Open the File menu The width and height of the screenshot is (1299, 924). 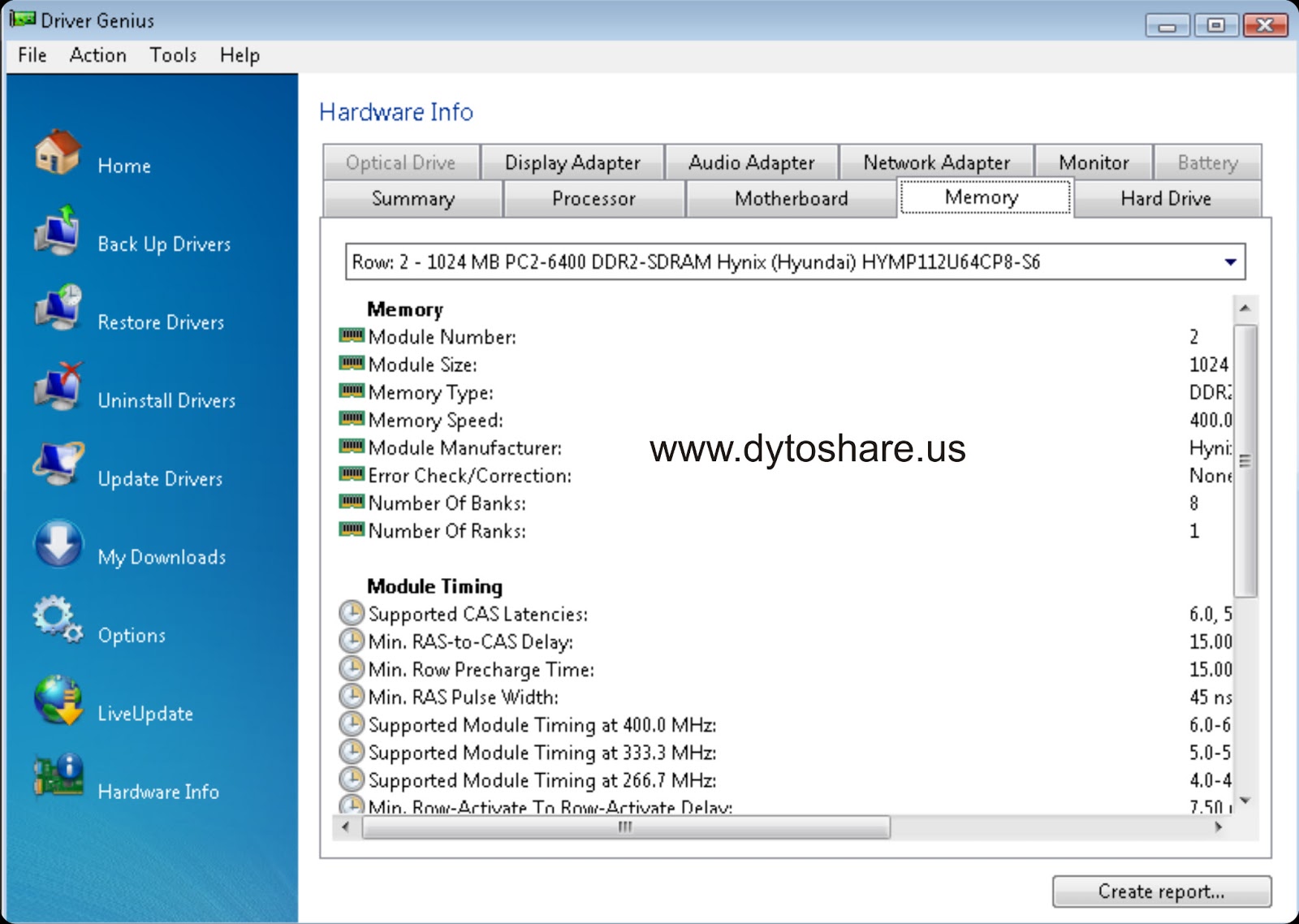pos(32,55)
